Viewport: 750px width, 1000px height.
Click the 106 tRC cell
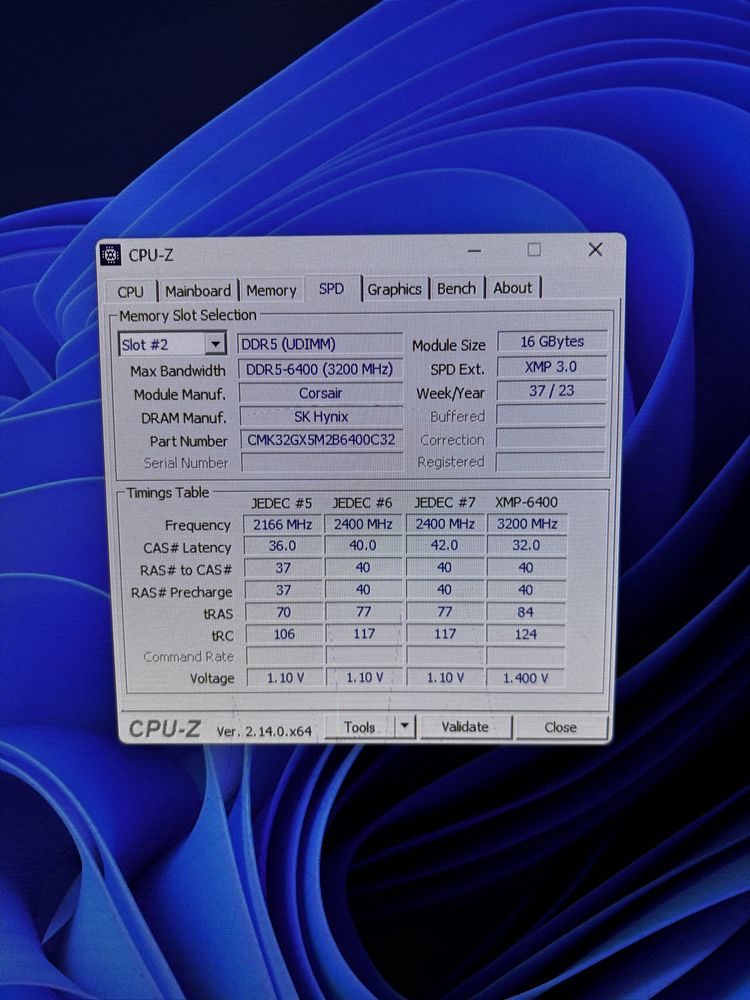(x=284, y=634)
